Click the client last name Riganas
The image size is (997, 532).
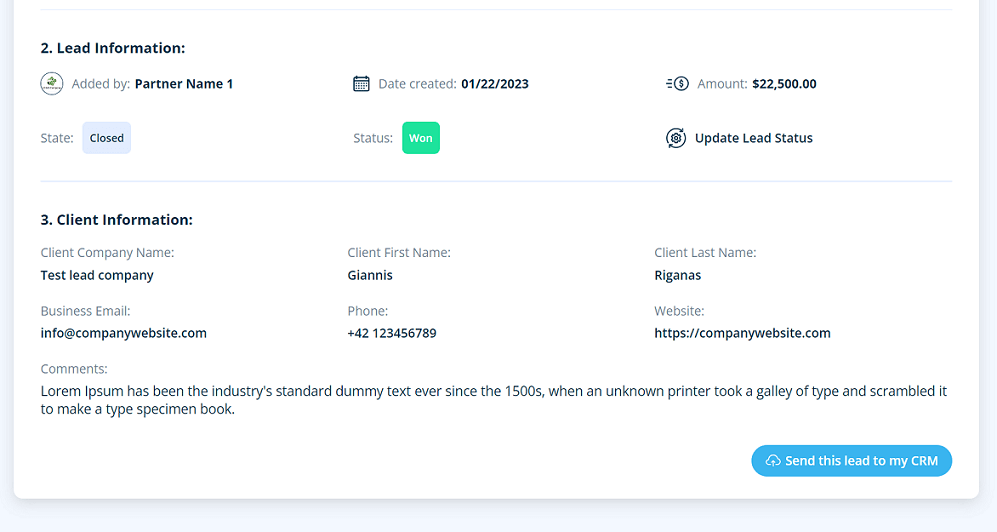pos(678,275)
